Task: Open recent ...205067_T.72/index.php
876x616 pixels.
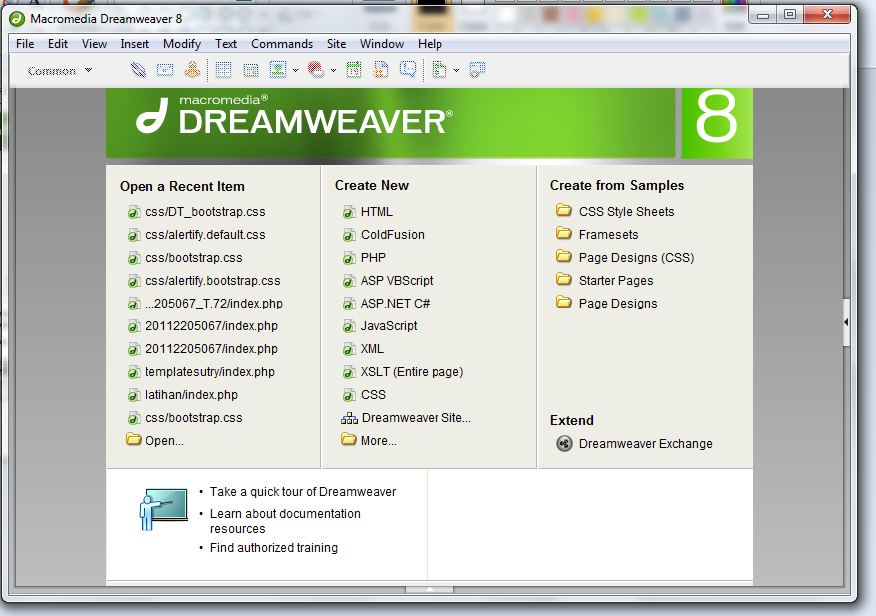Action: (x=214, y=304)
